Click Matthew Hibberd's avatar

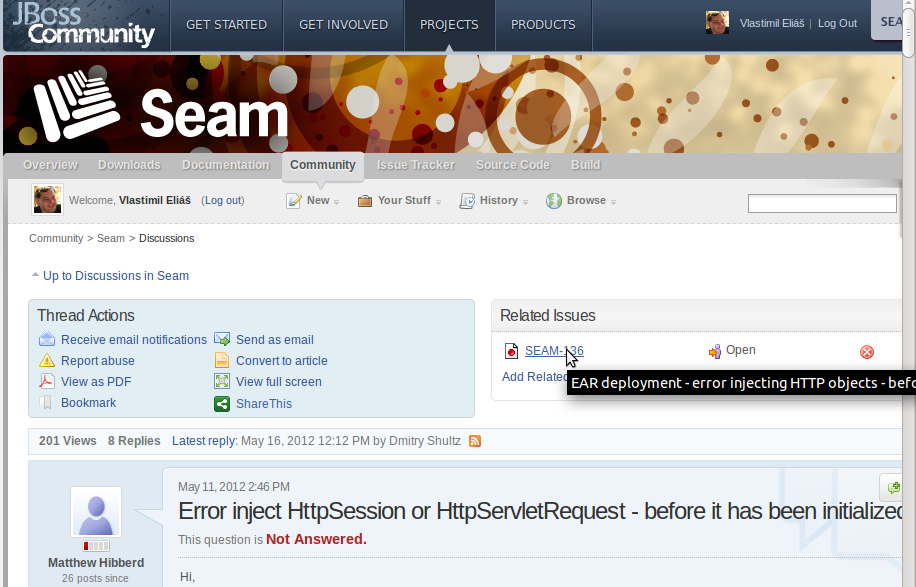pyautogui.click(x=96, y=512)
